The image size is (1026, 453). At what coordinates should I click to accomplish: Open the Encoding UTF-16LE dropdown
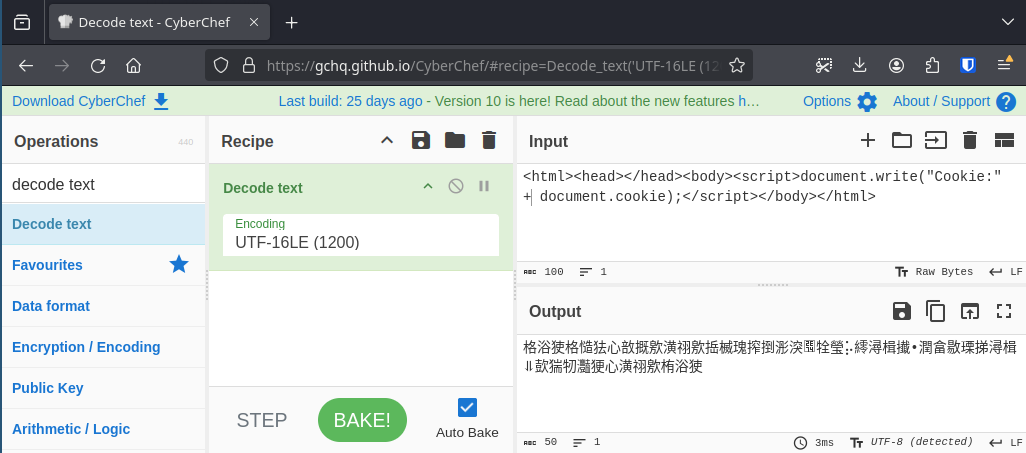[361, 235]
